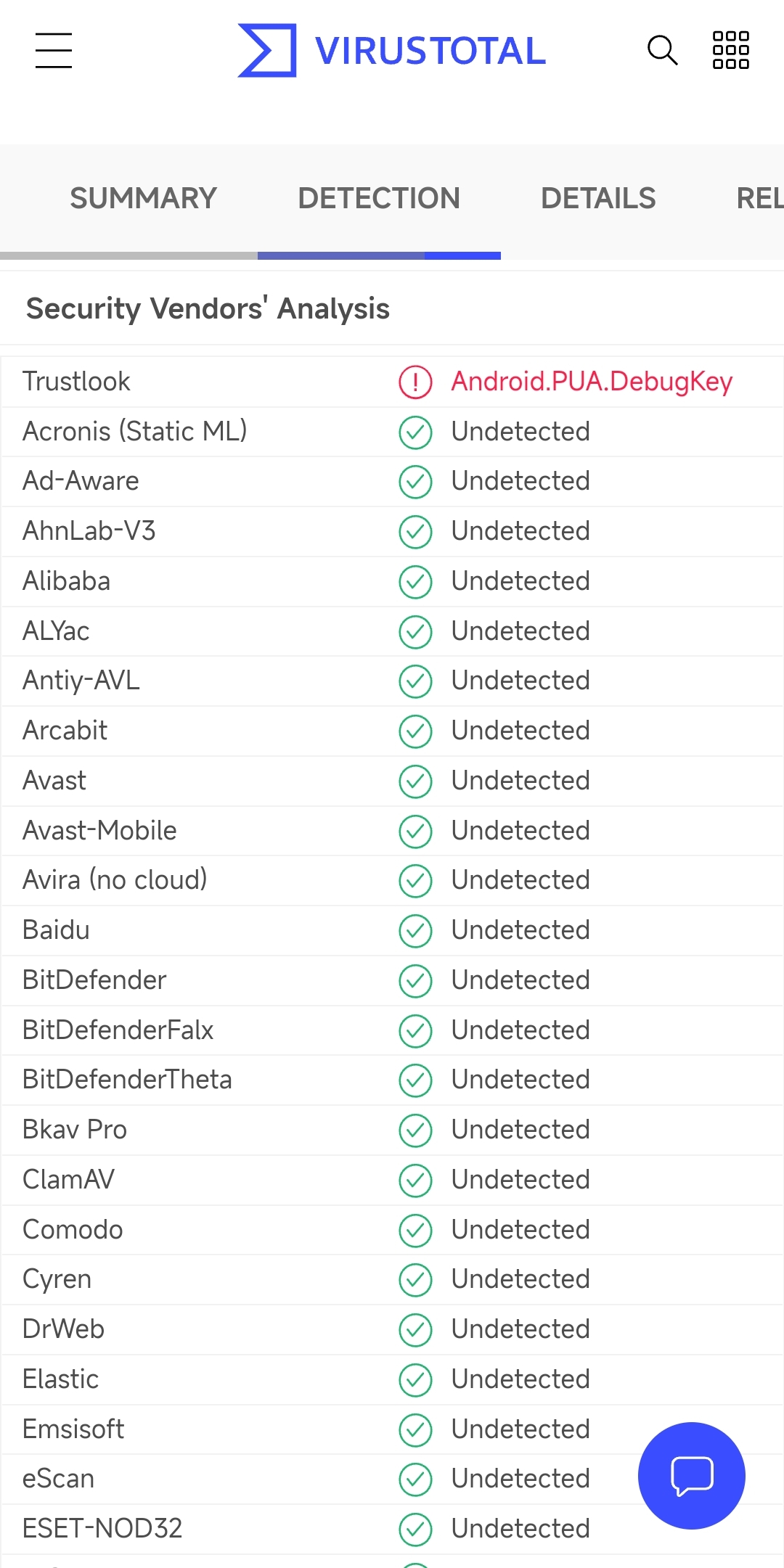Select the Trustlook vendor name
The image size is (784, 1568).
click(x=76, y=382)
